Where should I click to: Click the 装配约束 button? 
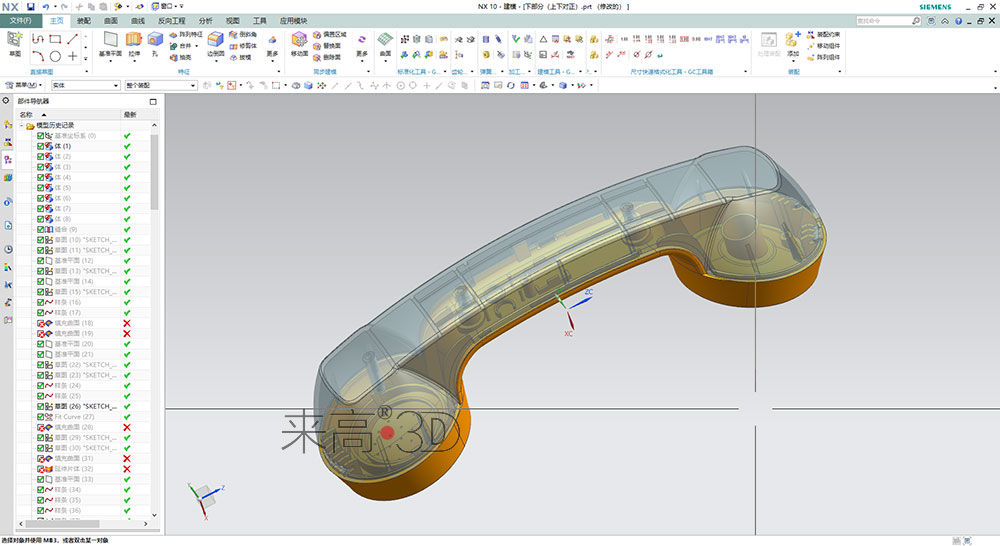pyautogui.click(x=828, y=34)
